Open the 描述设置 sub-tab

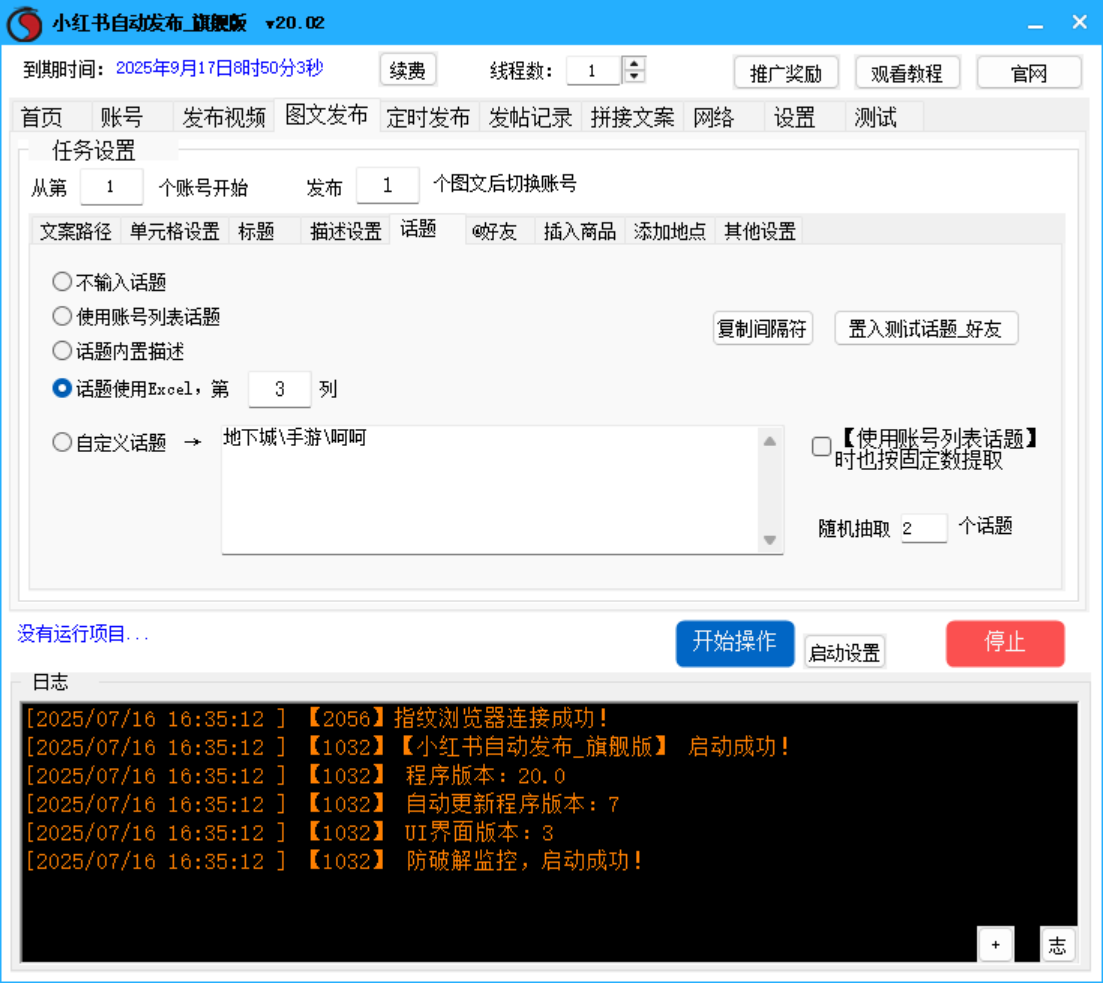pyautogui.click(x=345, y=232)
